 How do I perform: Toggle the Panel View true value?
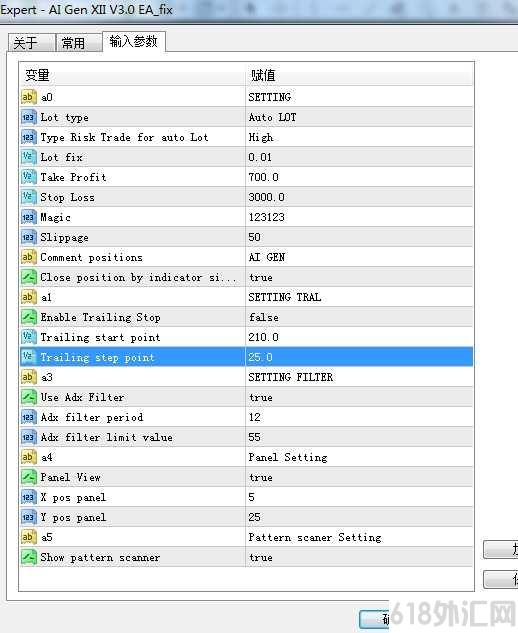tap(359, 477)
